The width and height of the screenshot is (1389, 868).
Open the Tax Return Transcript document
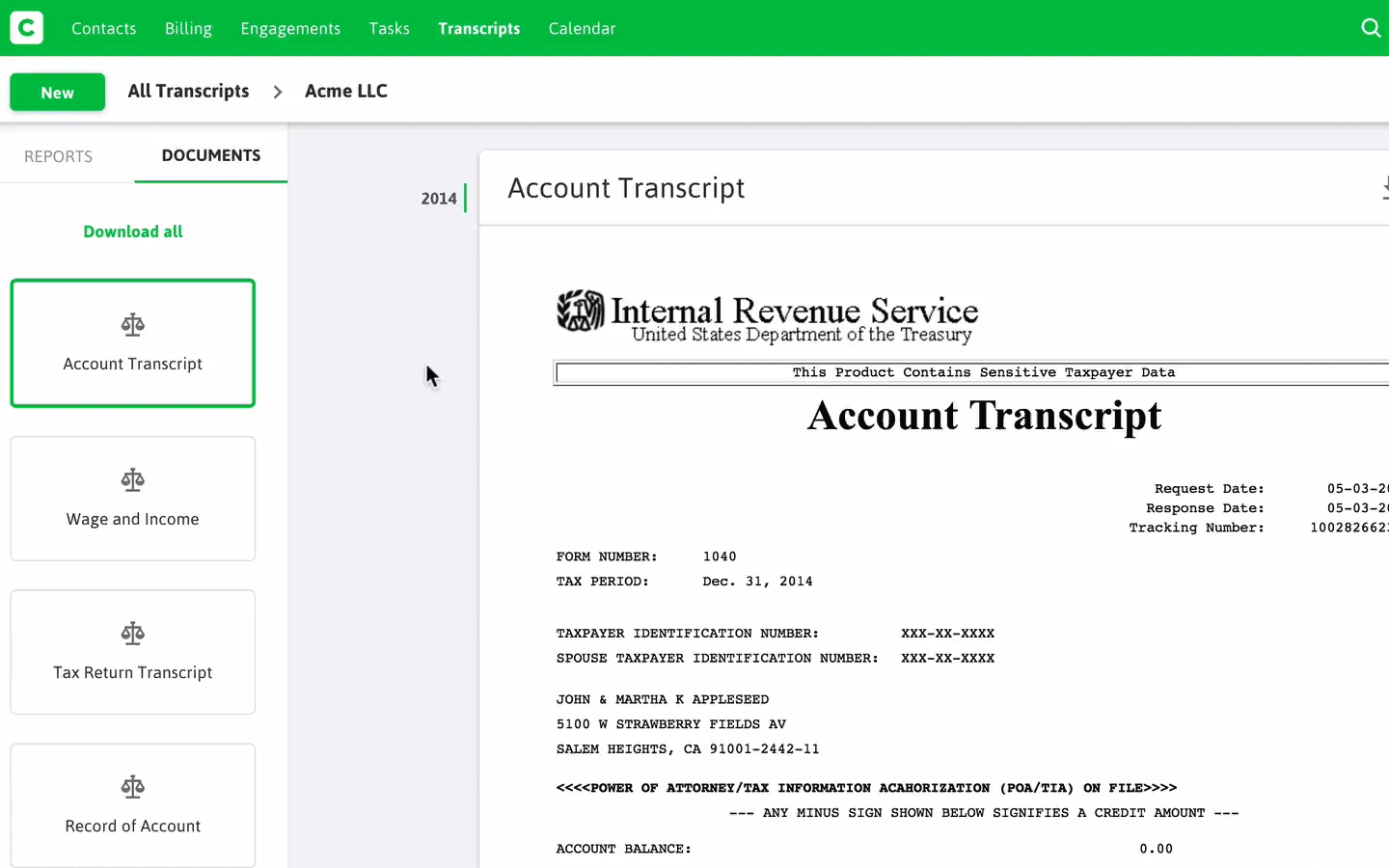pos(133,652)
